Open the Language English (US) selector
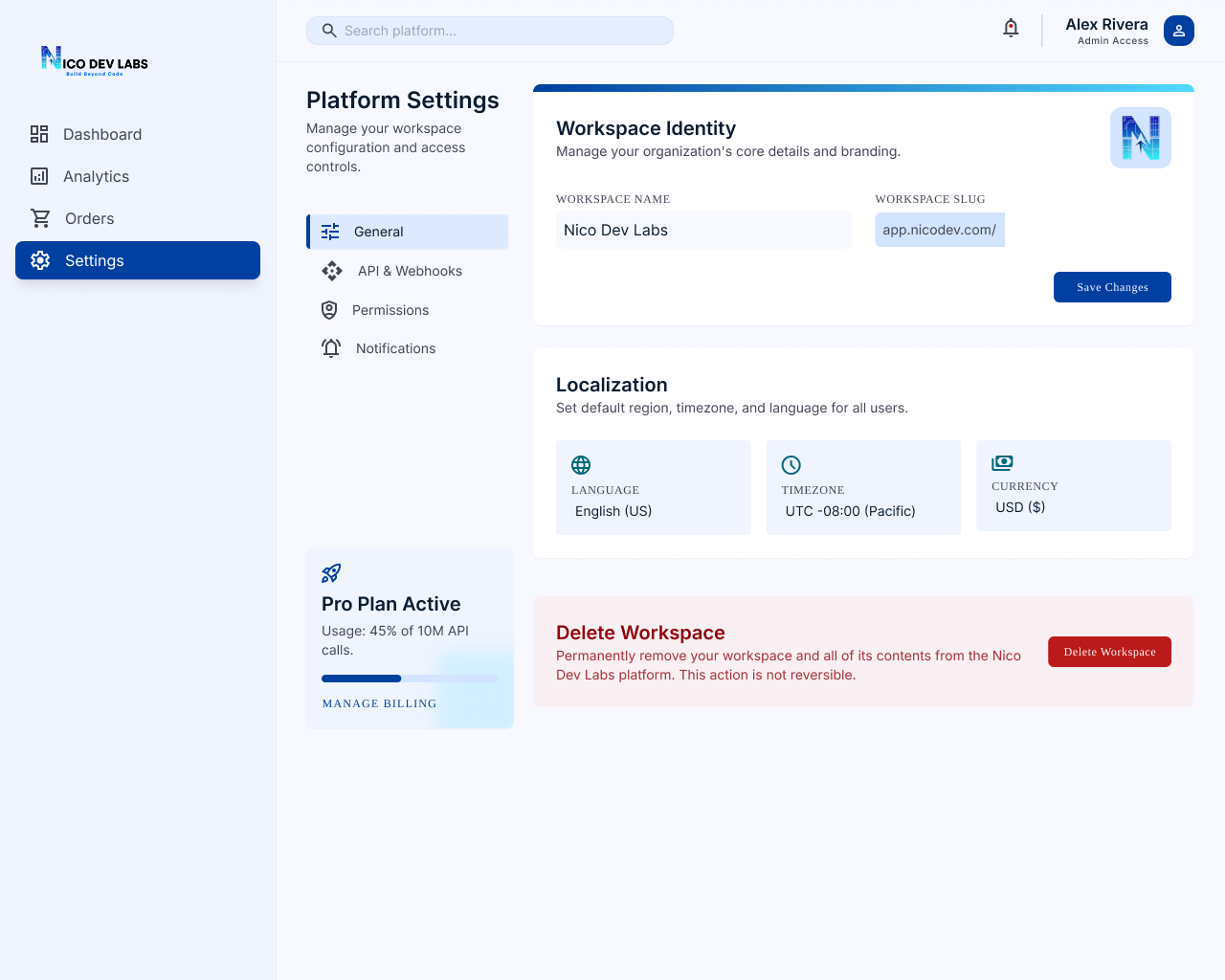 tap(654, 488)
